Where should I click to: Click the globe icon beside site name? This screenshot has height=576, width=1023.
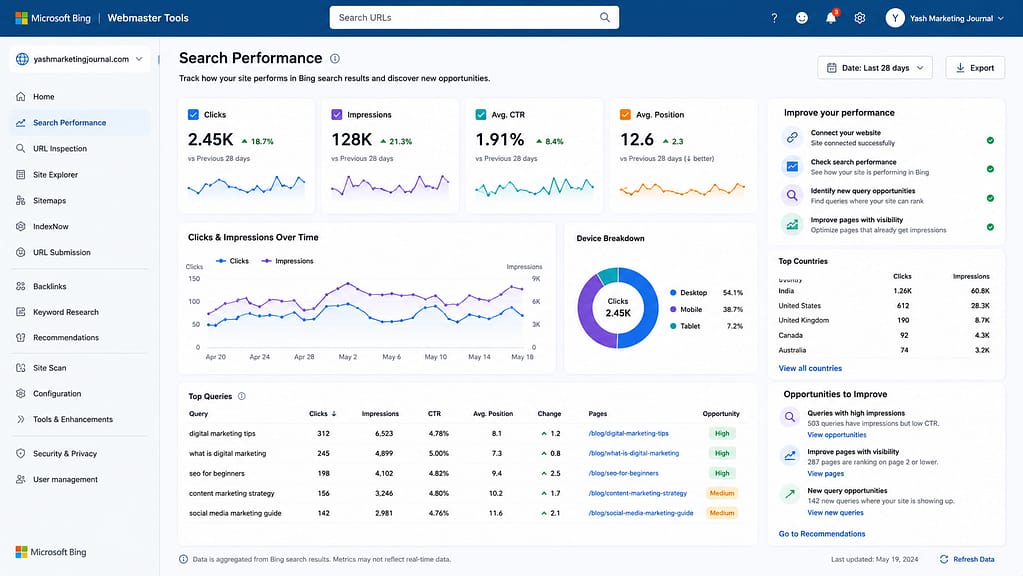[22, 59]
